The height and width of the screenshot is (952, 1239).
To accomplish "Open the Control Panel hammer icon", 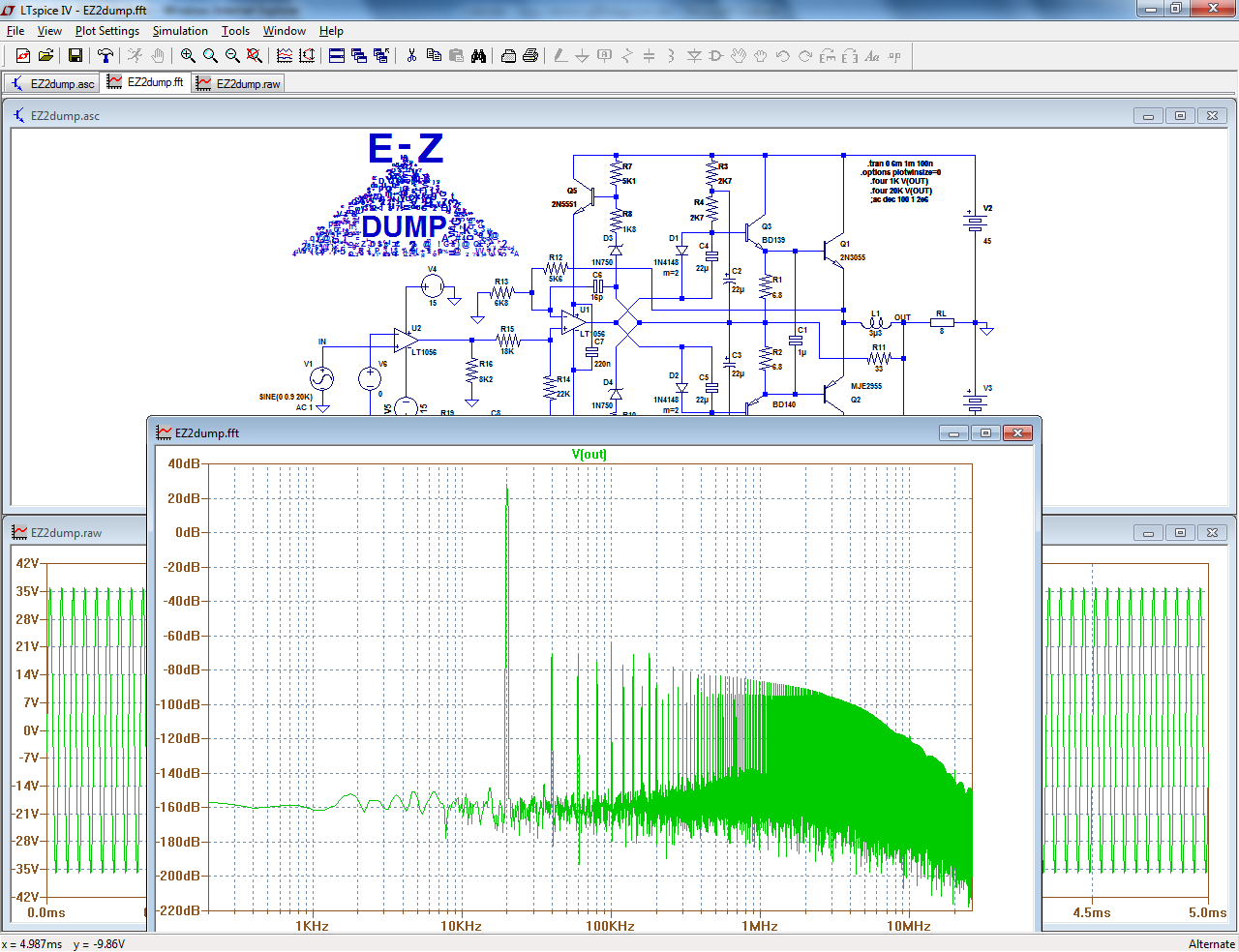I will pyautogui.click(x=106, y=56).
